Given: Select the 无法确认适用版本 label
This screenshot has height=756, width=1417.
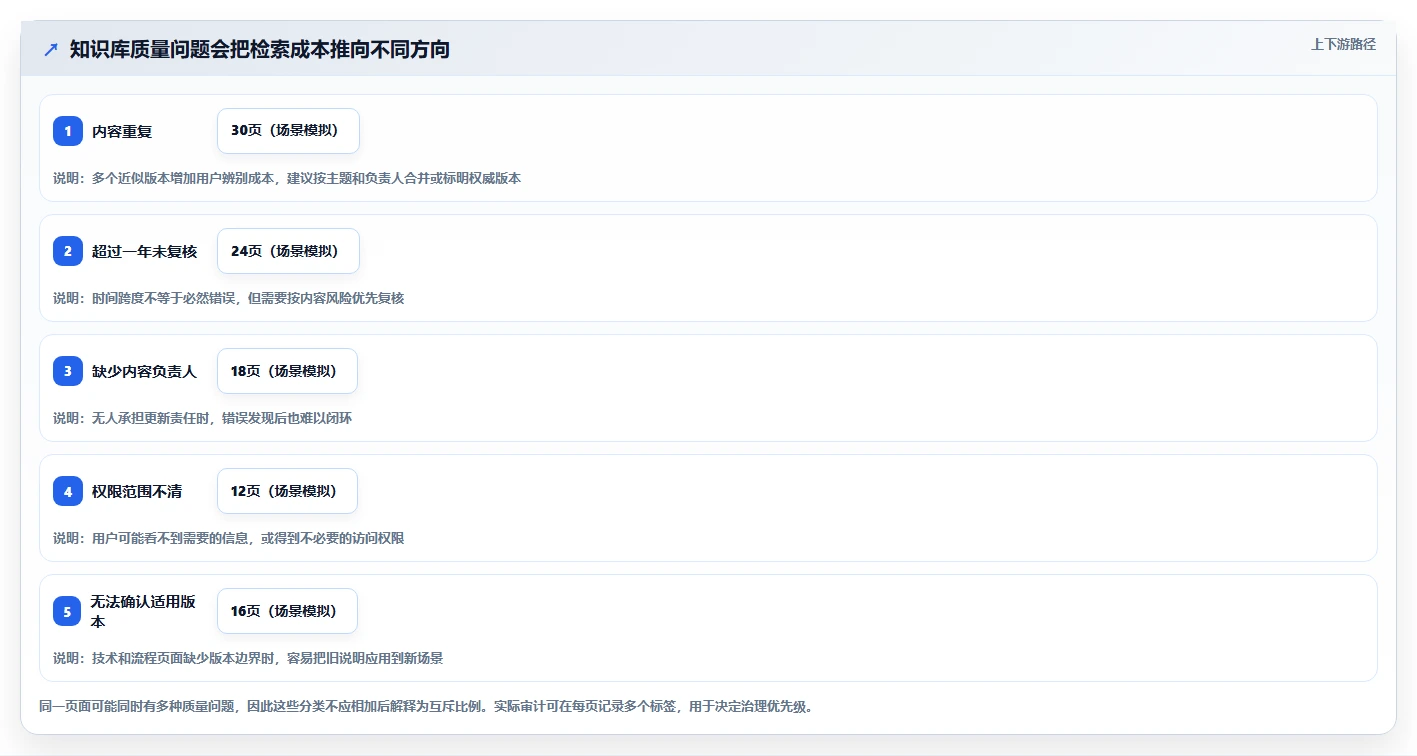Looking at the screenshot, I should (x=143, y=611).
